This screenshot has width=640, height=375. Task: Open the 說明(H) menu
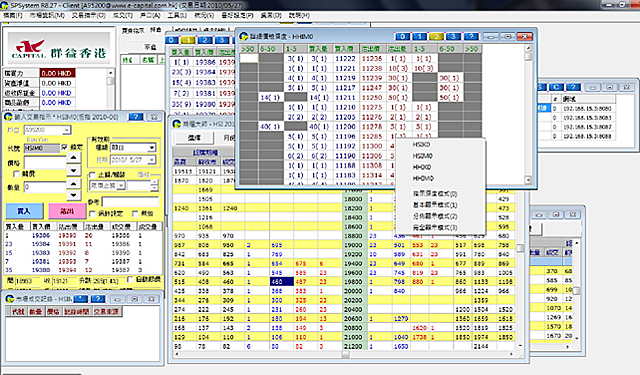click(x=299, y=15)
